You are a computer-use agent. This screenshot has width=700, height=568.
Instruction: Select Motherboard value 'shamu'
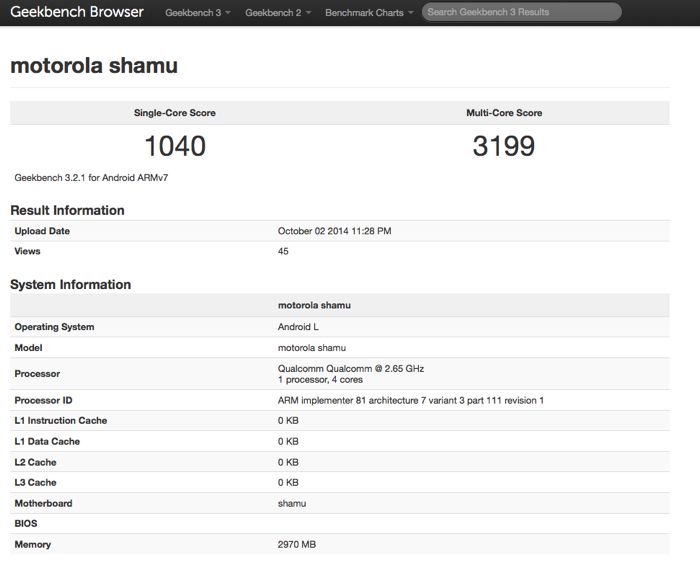[x=292, y=503]
